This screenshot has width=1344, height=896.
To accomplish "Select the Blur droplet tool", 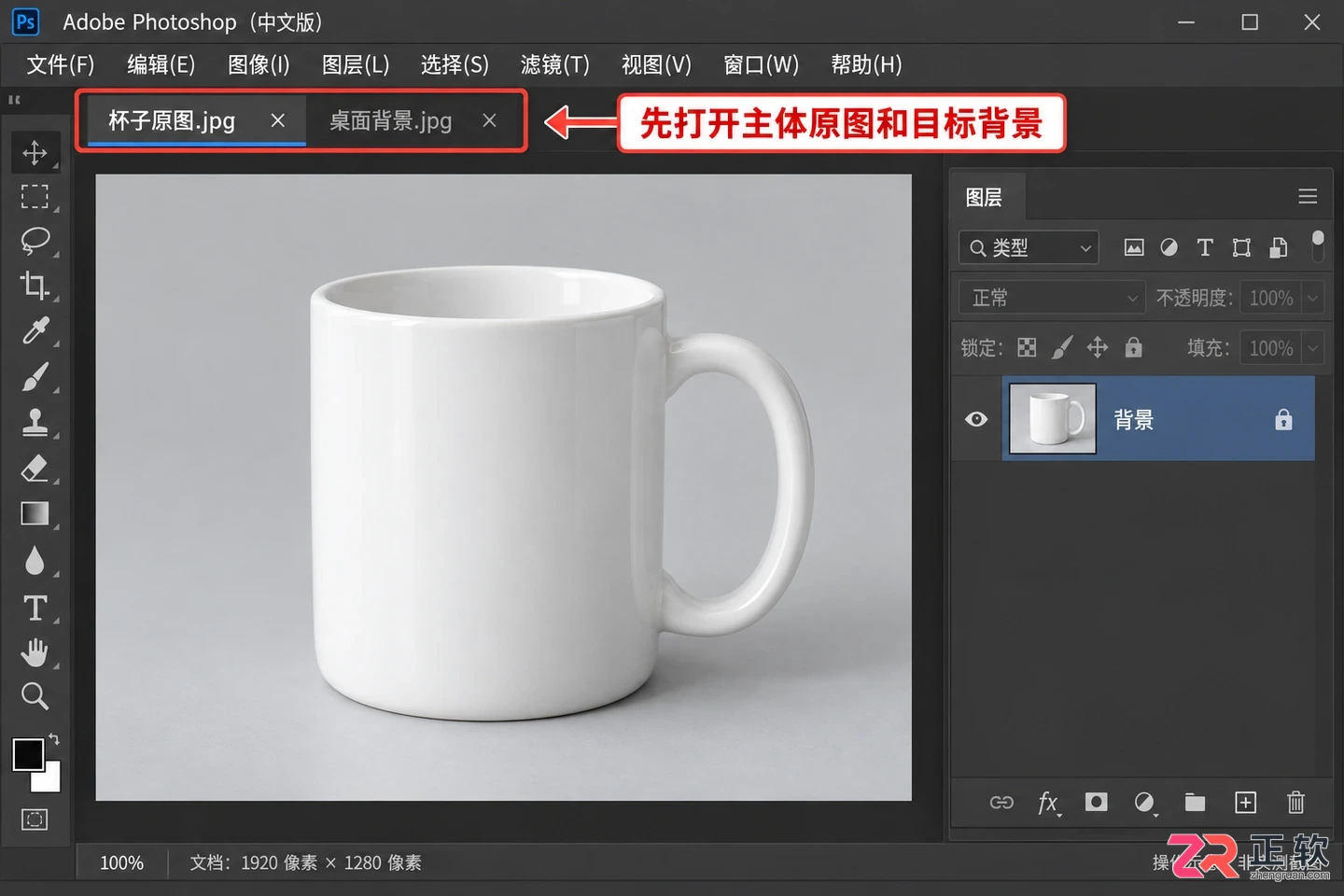I will pos(35,560).
